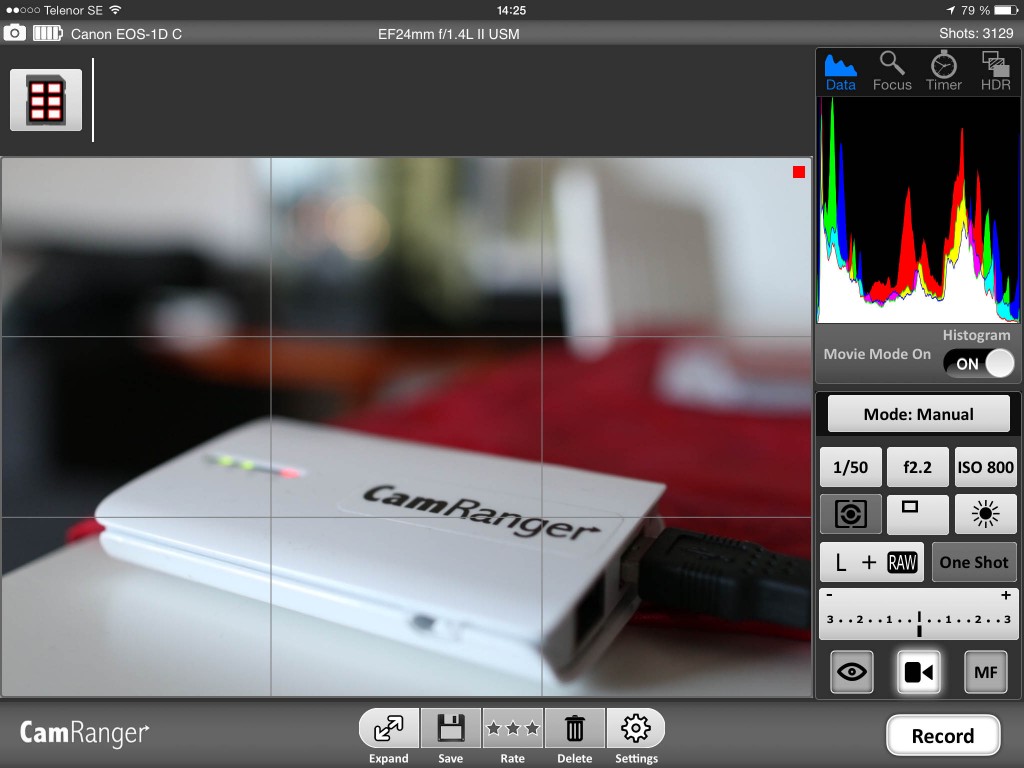The image size is (1024, 768).
Task: Delete the image with the trash icon
Action: (x=575, y=729)
